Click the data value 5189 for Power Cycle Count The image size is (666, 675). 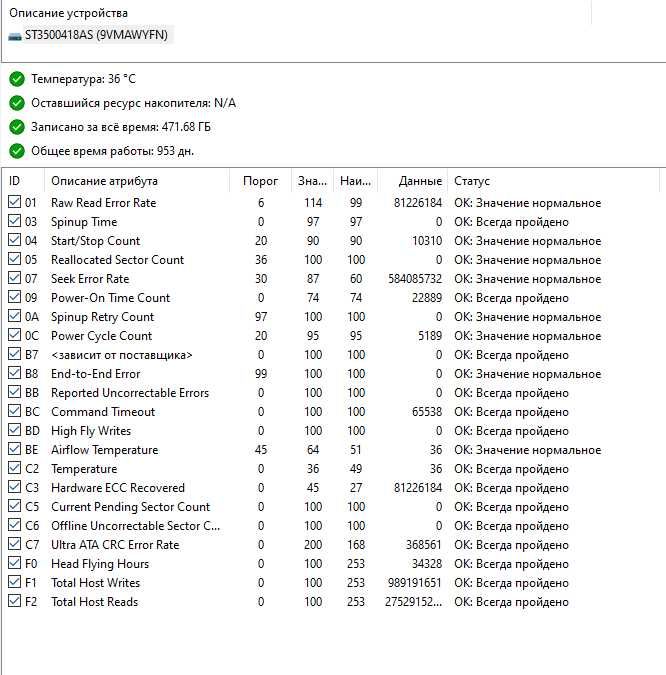[430, 336]
